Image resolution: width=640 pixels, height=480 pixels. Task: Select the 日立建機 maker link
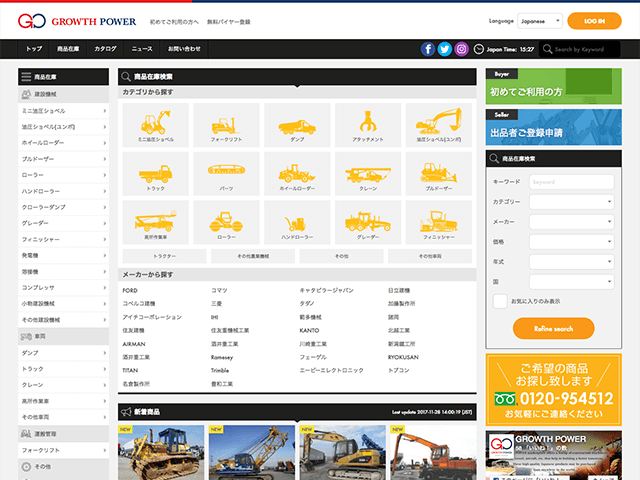399,290
